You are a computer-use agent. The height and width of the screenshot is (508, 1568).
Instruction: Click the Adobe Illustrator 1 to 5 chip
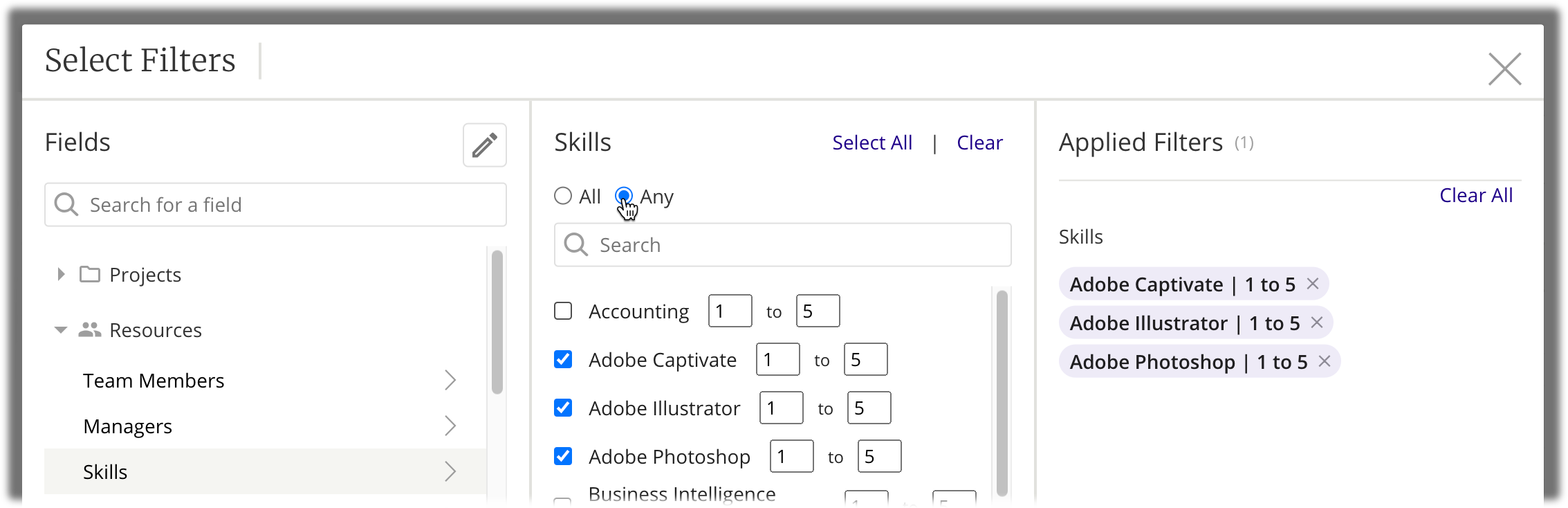pos(1195,323)
